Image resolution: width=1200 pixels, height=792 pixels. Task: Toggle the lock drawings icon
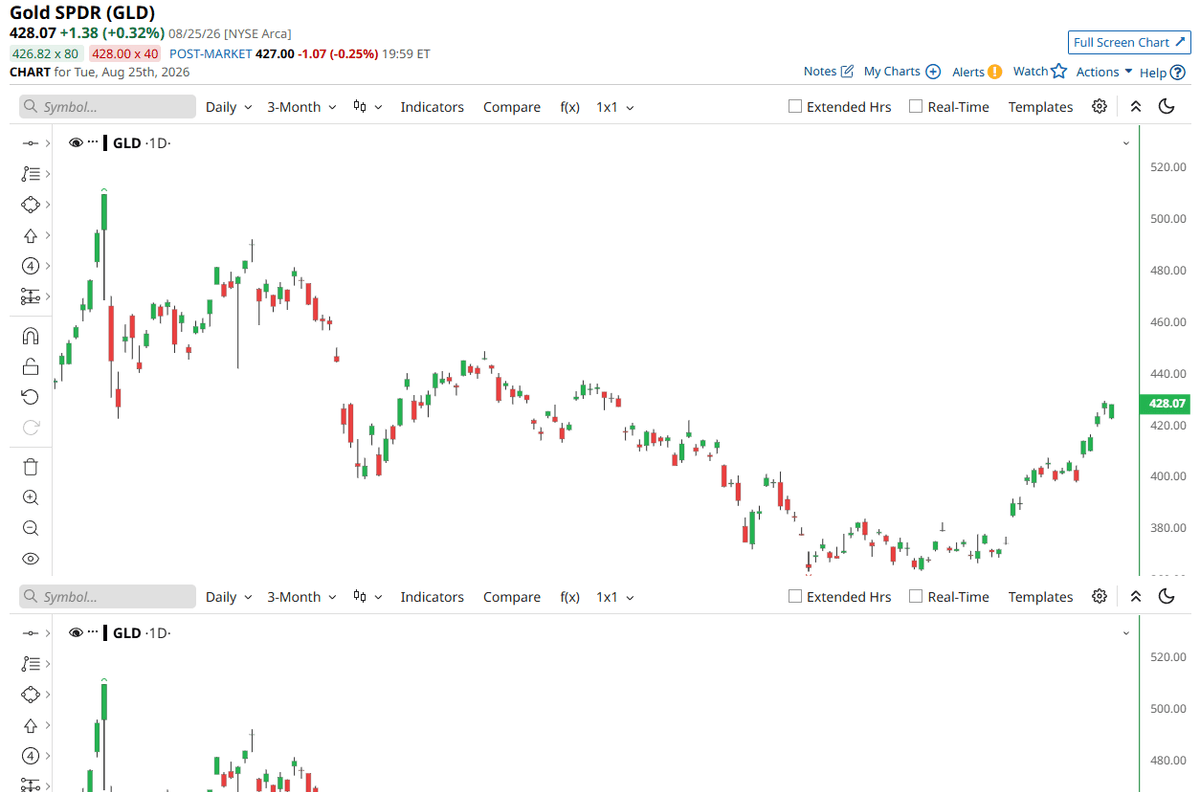[x=30, y=366]
